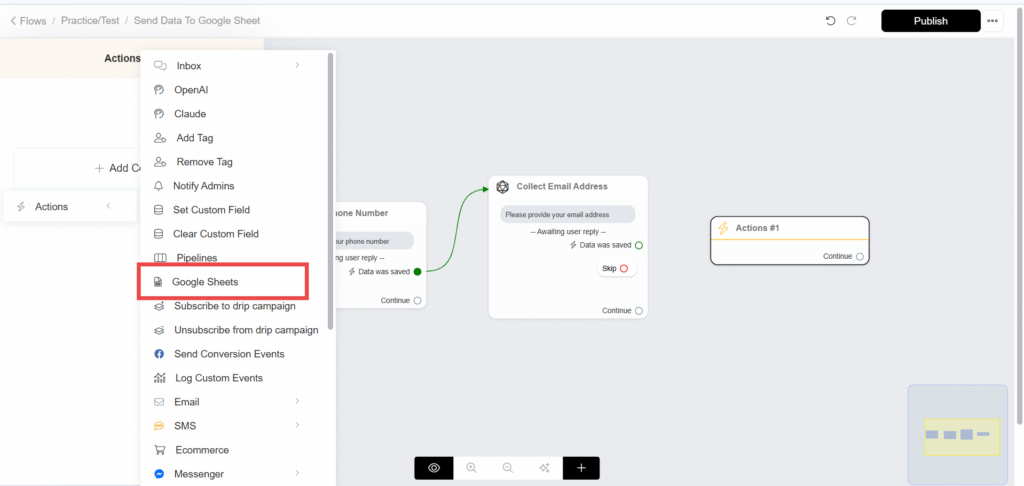The height and width of the screenshot is (486, 1024).
Task: Expand the Inbox submenu
Action: (297, 66)
